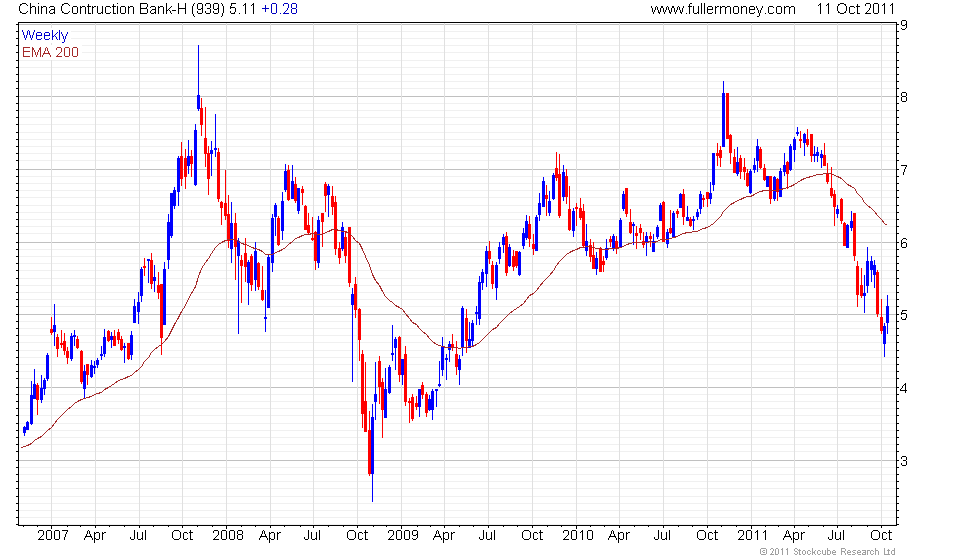Click the '© 2011 Stockcube Research Ltd' copyright text
980x560 pixels.
(828, 552)
